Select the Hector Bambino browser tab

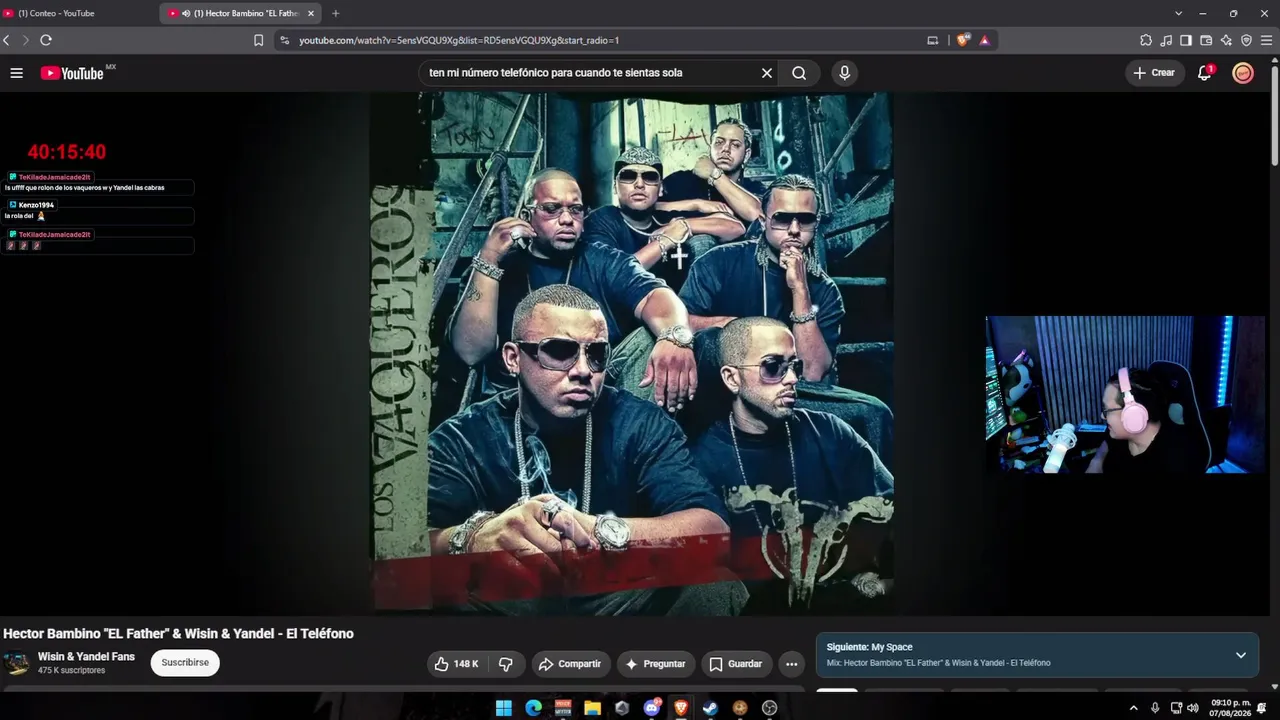[x=238, y=13]
